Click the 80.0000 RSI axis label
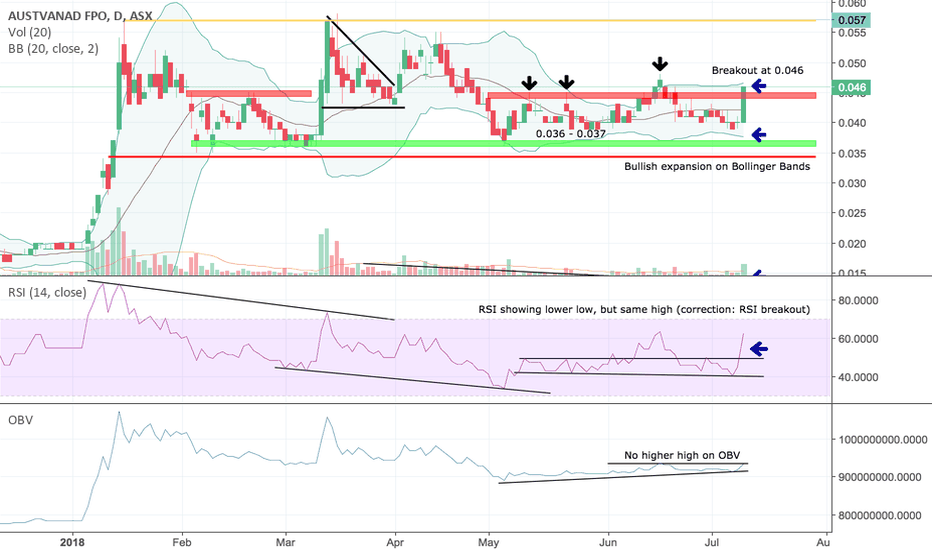The image size is (932, 550). coord(858,300)
